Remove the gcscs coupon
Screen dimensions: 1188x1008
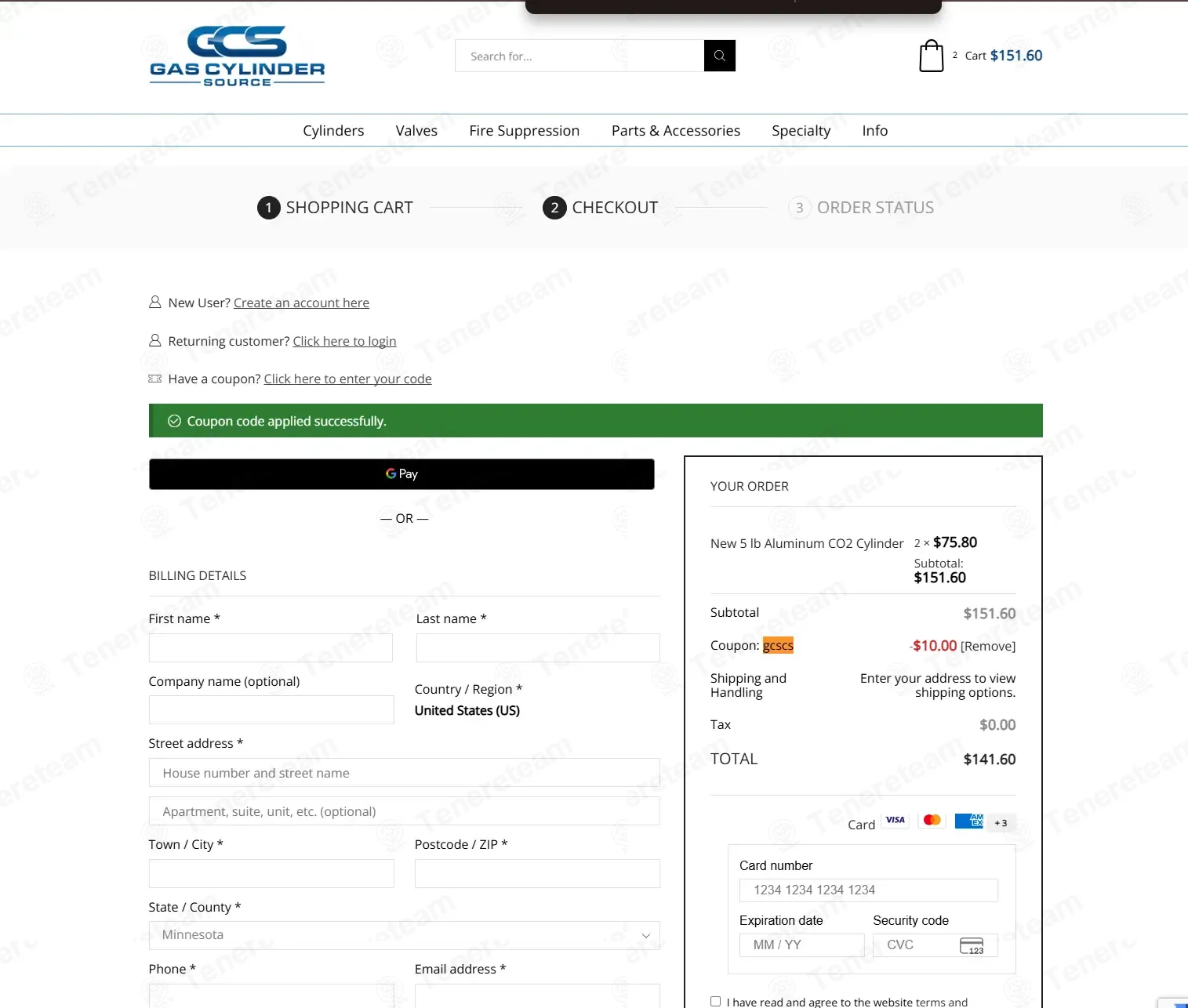pos(988,646)
